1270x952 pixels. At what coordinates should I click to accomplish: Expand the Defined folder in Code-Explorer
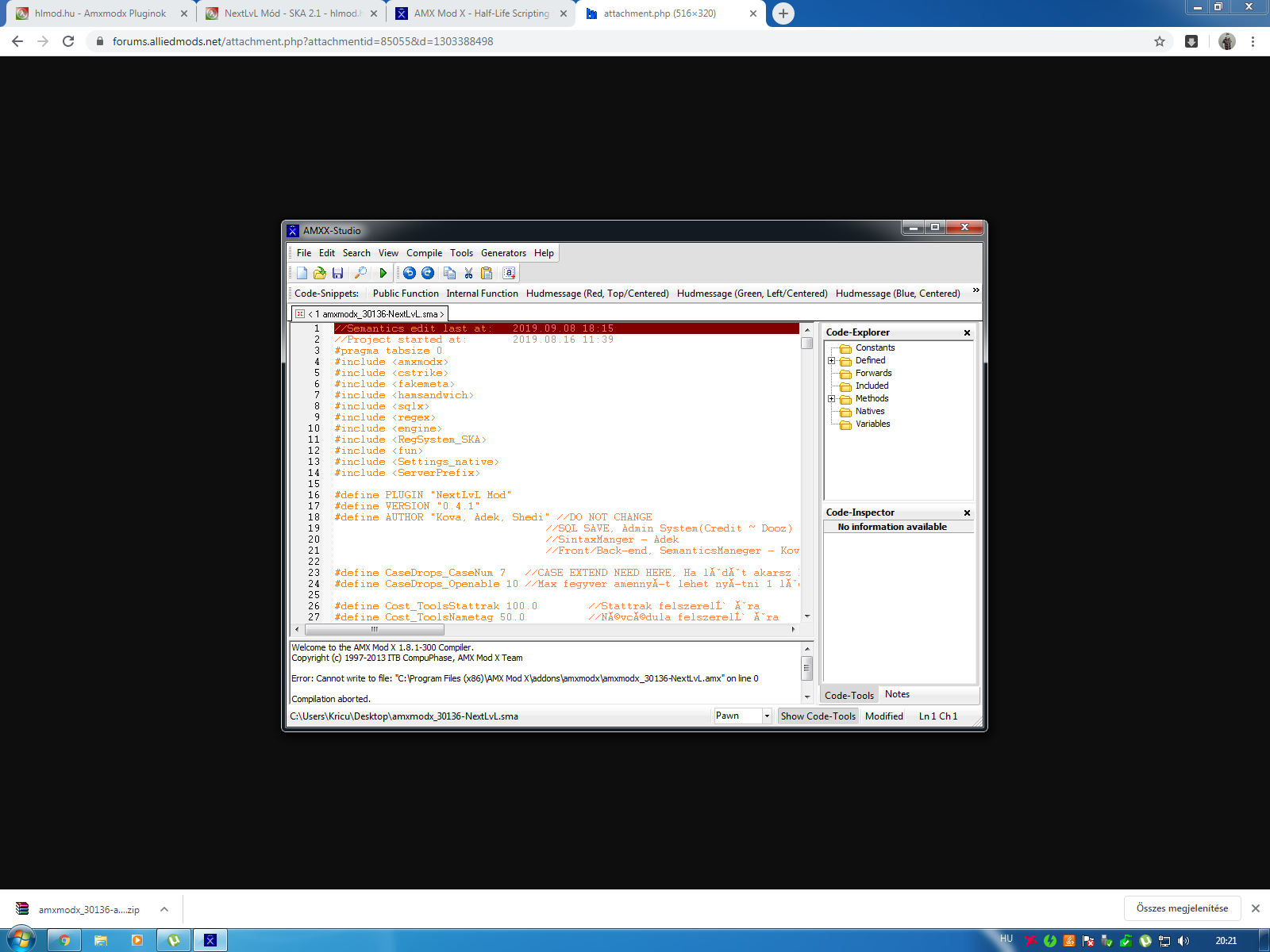tap(831, 361)
